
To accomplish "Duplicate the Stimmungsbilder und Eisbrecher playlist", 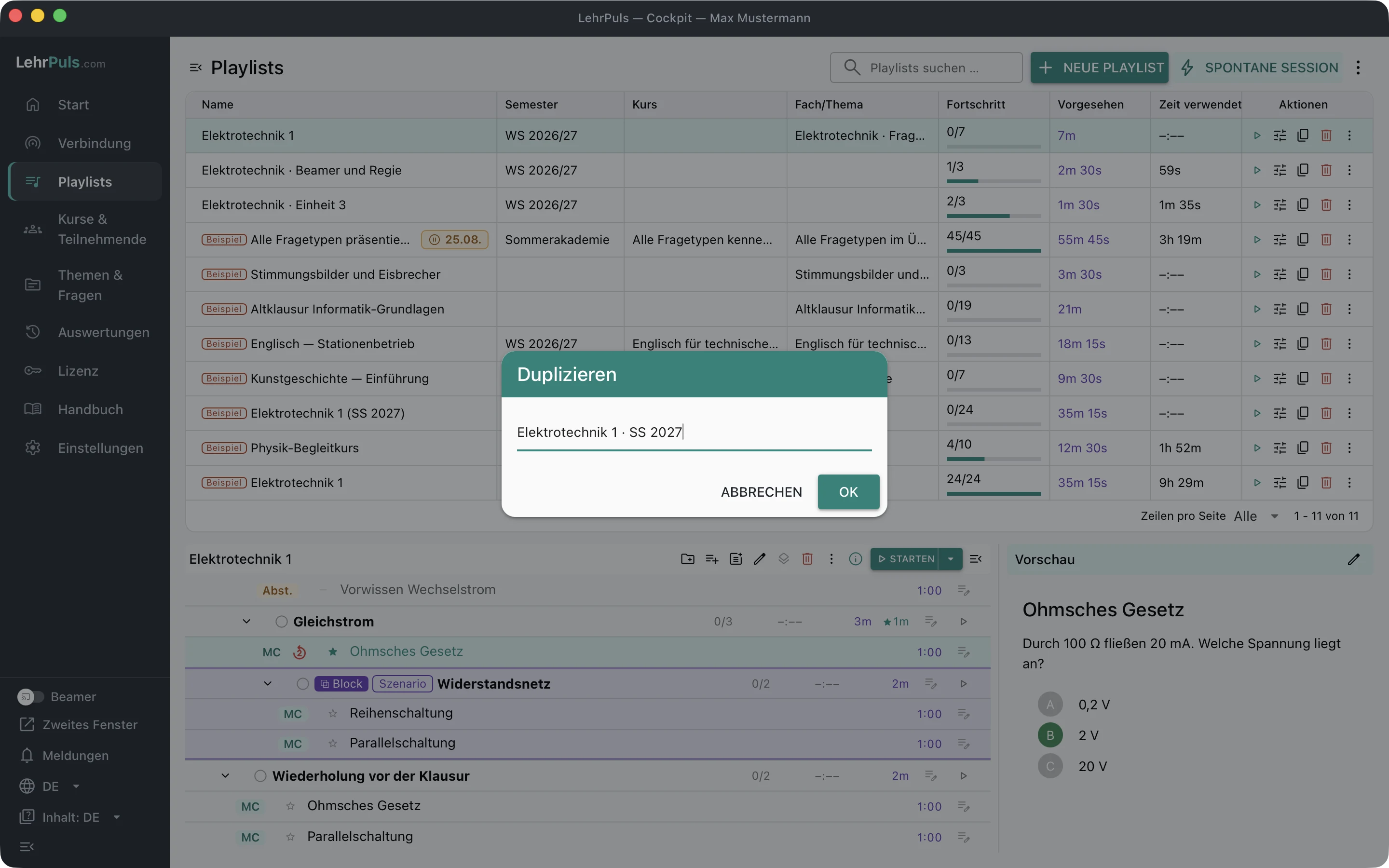I will [1303, 274].
